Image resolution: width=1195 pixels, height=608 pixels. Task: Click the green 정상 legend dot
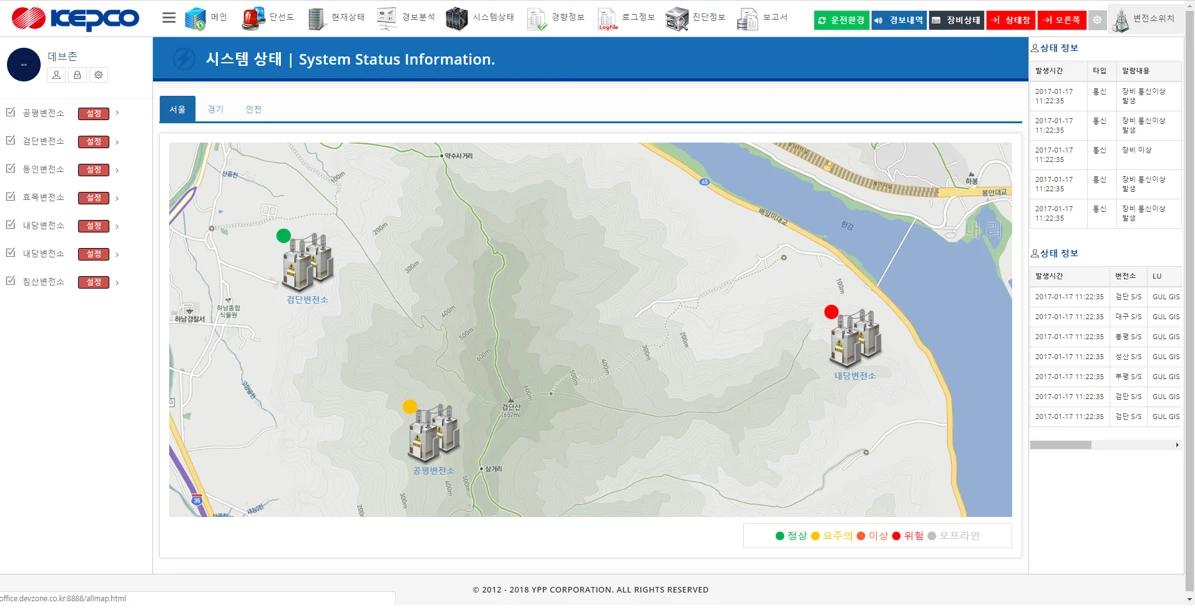point(780,536)
